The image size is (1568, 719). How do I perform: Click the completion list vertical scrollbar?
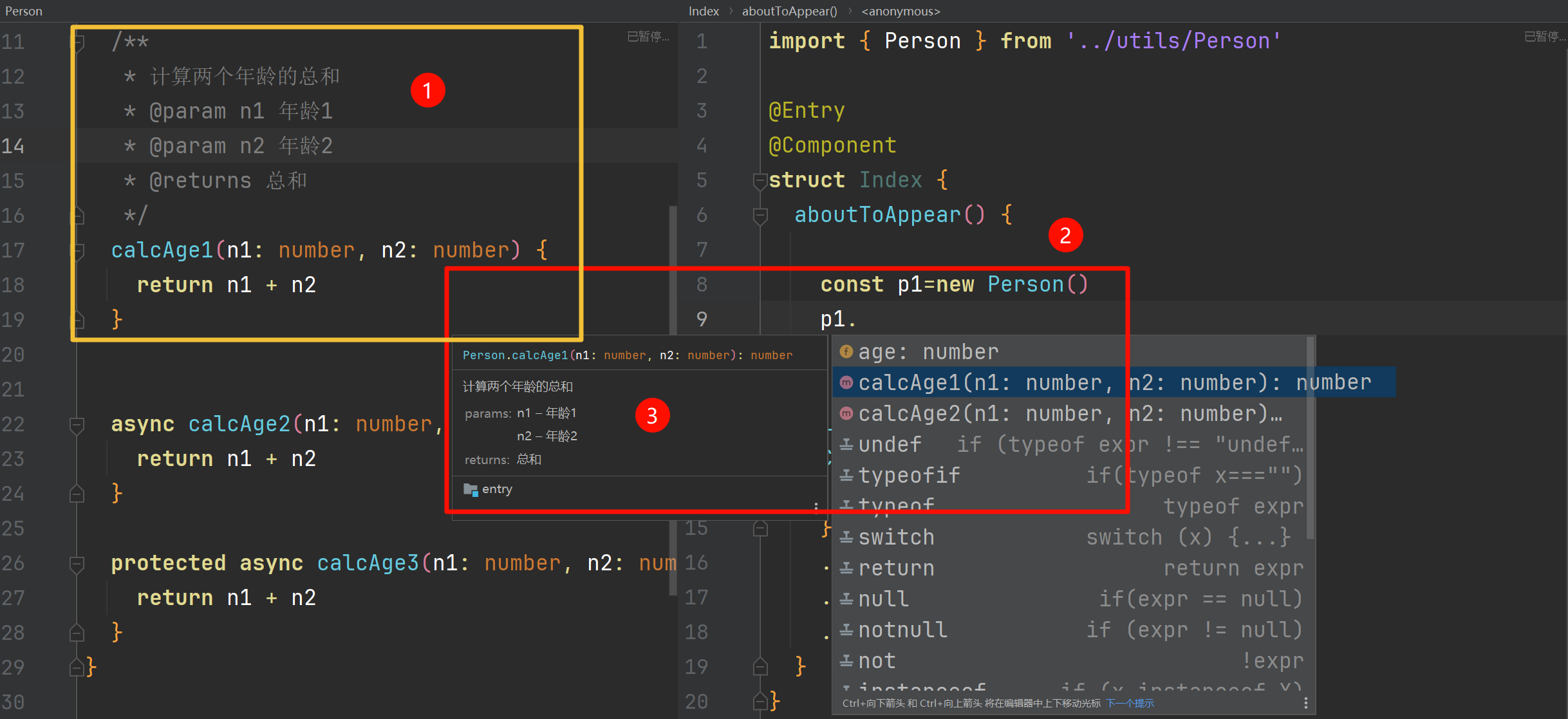(x=1310, y=438)
